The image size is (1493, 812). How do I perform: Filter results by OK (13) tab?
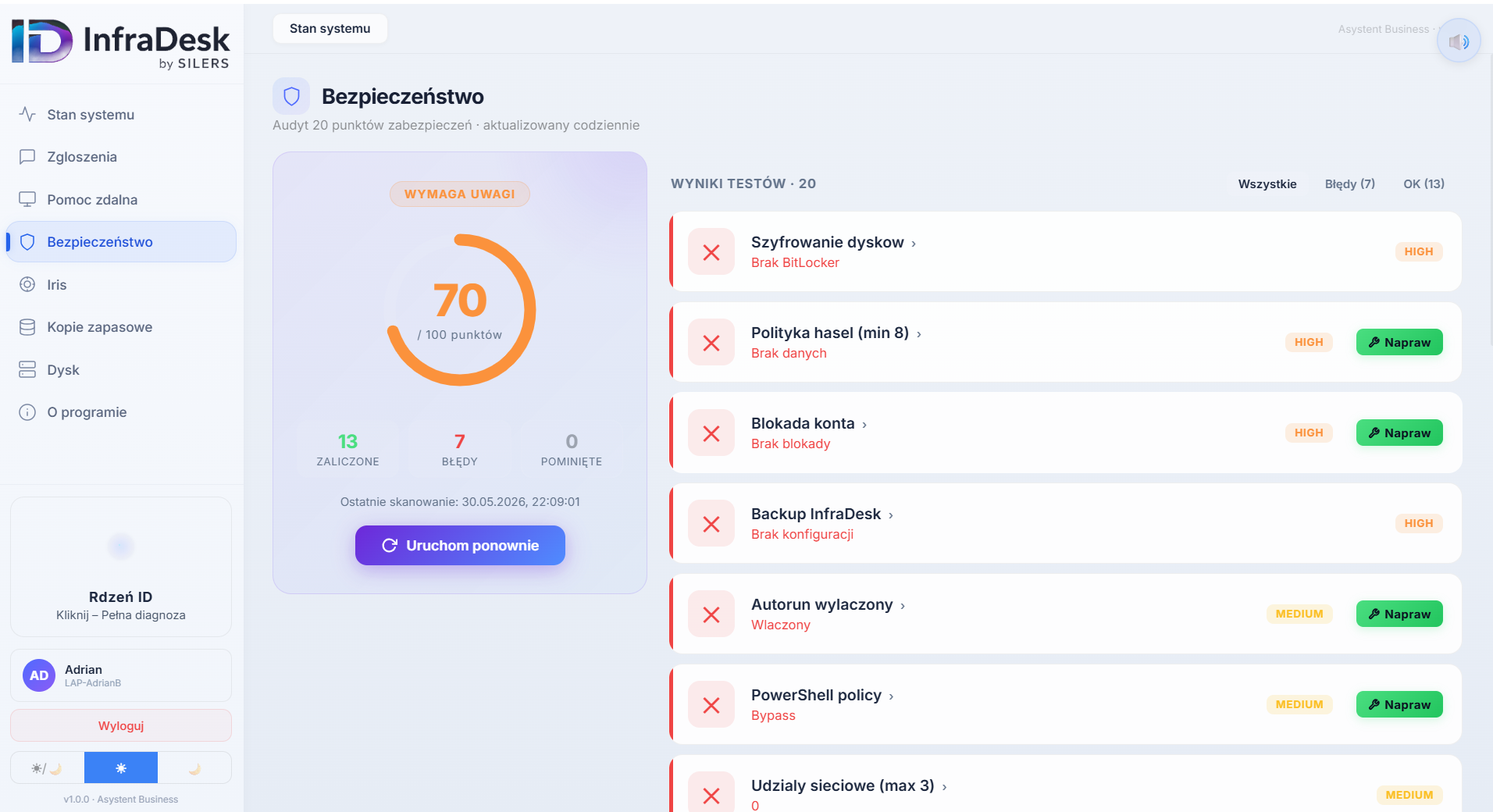[x=1424, y=184]
